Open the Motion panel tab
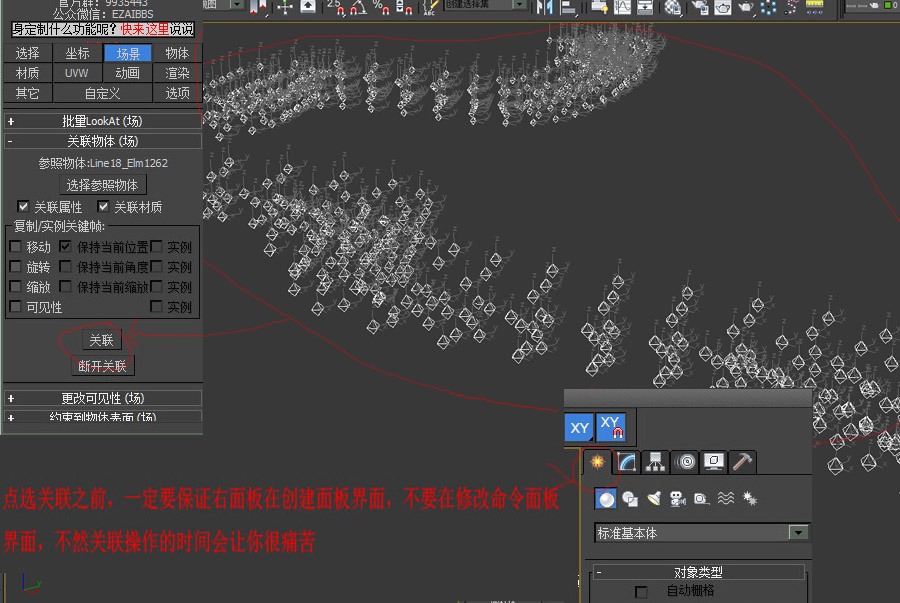The height and width of the screenshot is (603, 900). tap(685, 462)
